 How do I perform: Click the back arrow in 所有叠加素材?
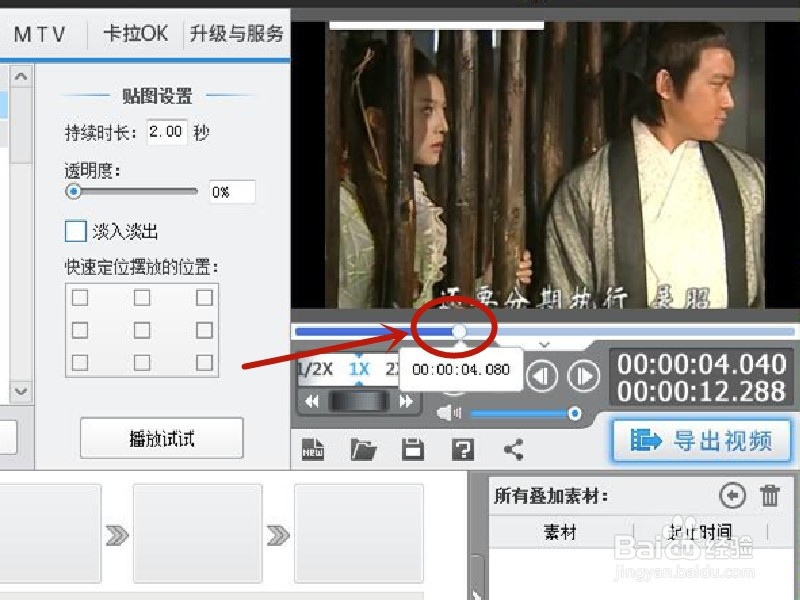[733, 495]
